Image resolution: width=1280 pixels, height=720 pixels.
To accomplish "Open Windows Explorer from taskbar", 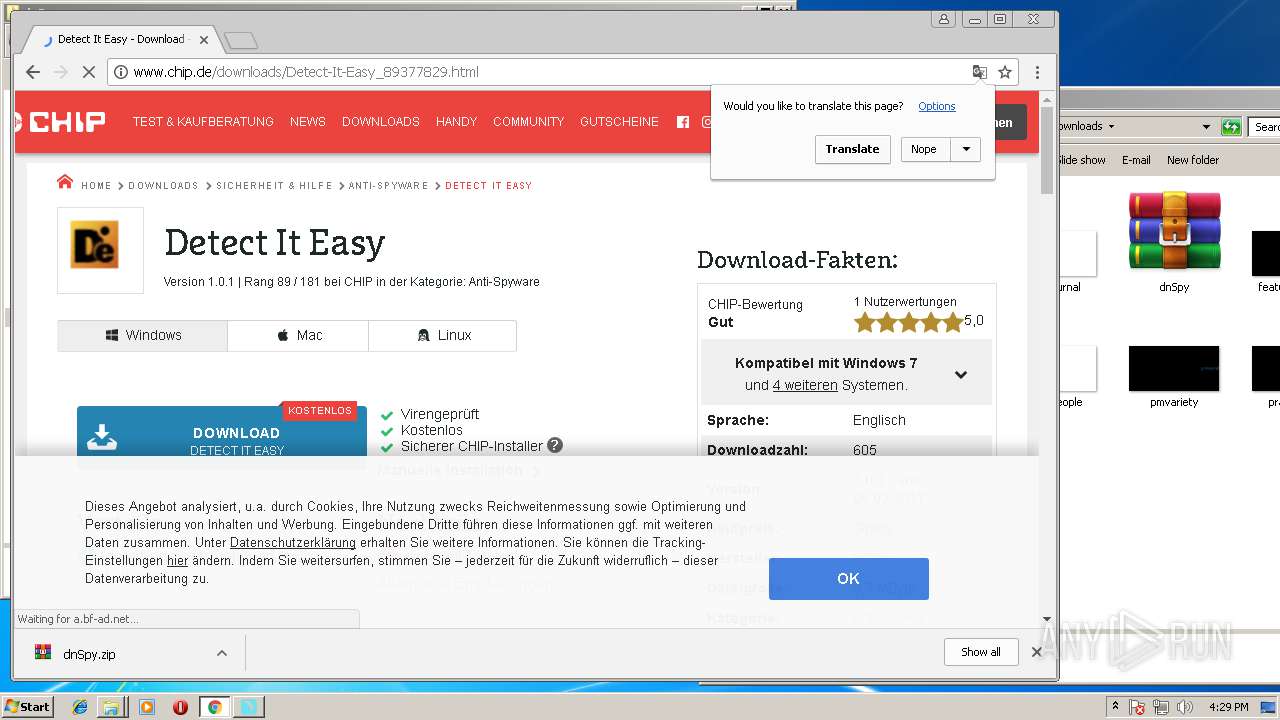I will coord(111,707).
